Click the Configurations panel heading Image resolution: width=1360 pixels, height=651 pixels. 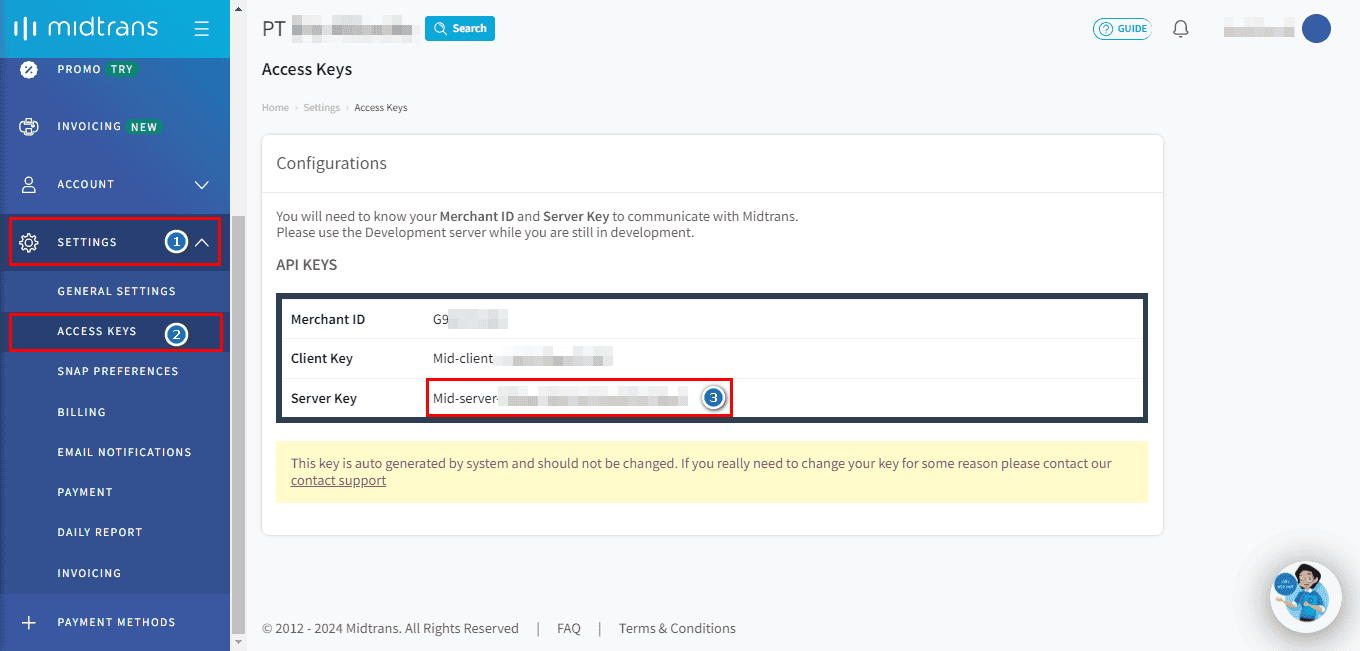pyautogui.click(x=331, y=163)
